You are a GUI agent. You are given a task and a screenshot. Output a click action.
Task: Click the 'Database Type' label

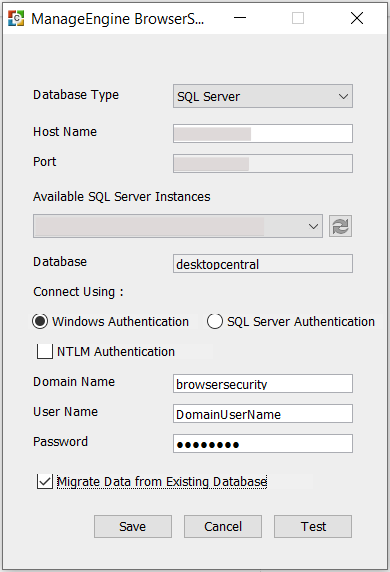76,95
